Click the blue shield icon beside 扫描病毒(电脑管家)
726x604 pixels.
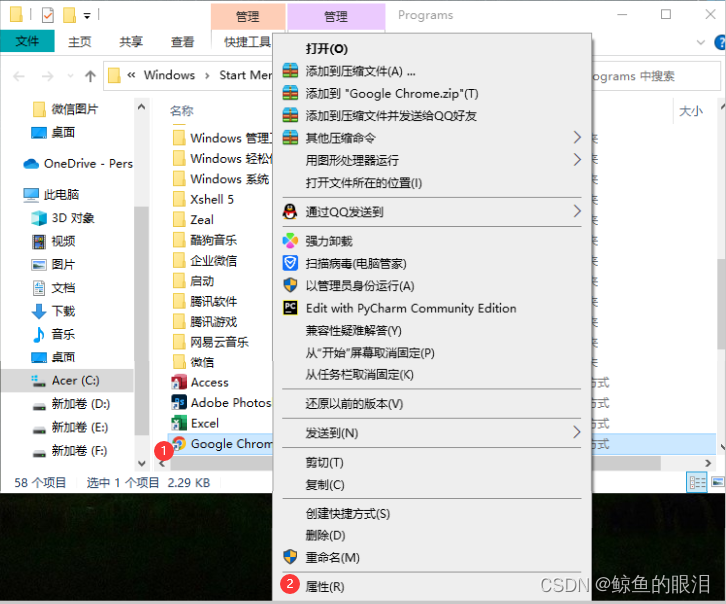click(290, 263)
